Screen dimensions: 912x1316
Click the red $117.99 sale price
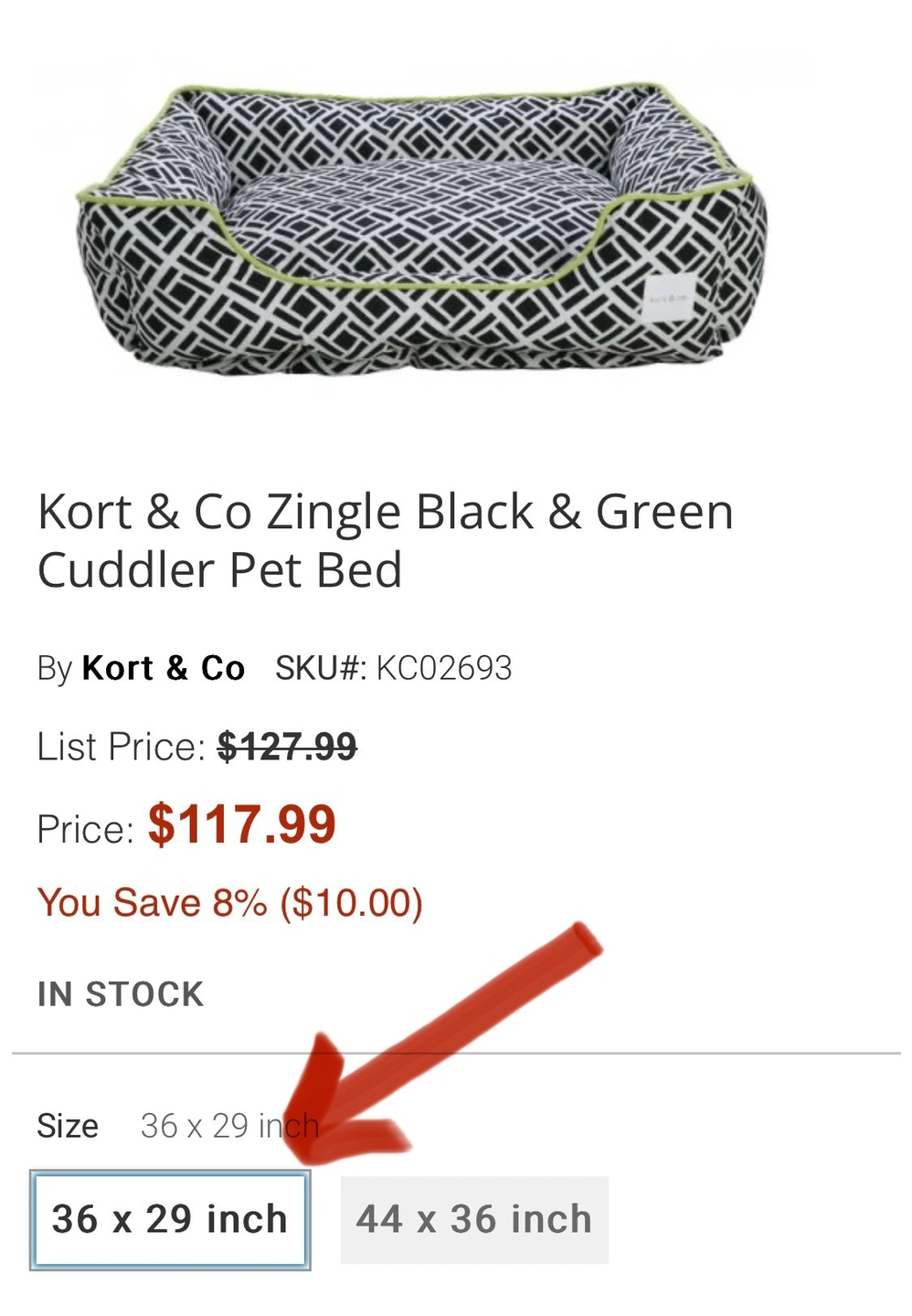point(242,824)
